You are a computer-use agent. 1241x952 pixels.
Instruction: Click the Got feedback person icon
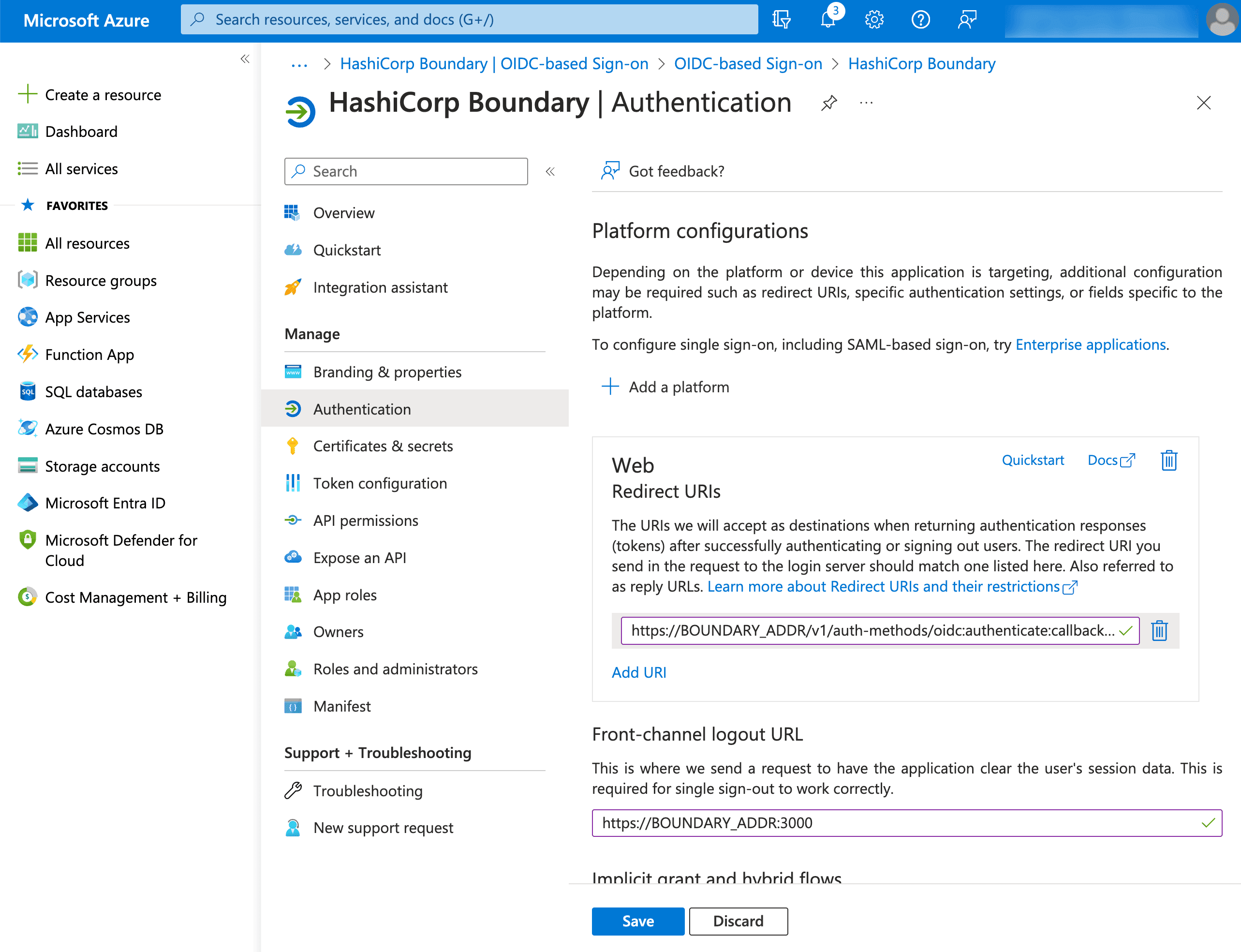(x=610, y=171)
